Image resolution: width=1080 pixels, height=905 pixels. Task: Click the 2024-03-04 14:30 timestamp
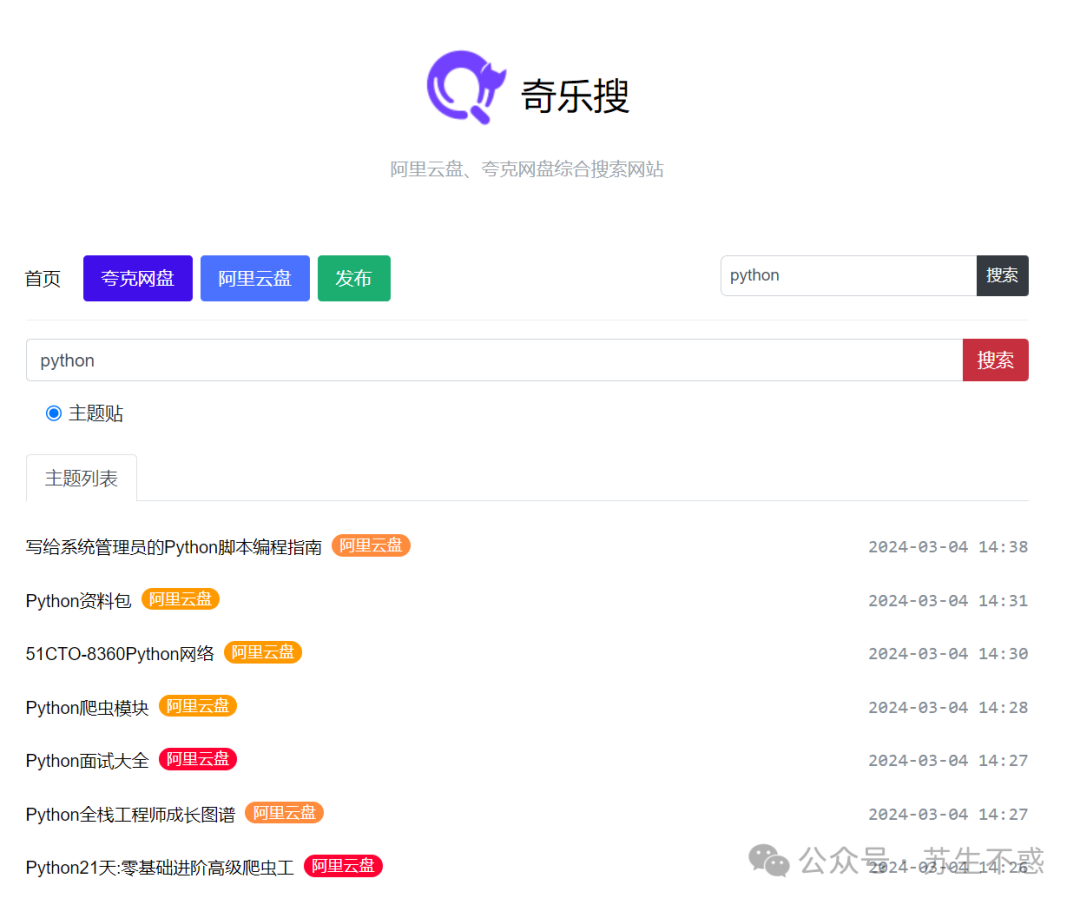tap(948, 654)
